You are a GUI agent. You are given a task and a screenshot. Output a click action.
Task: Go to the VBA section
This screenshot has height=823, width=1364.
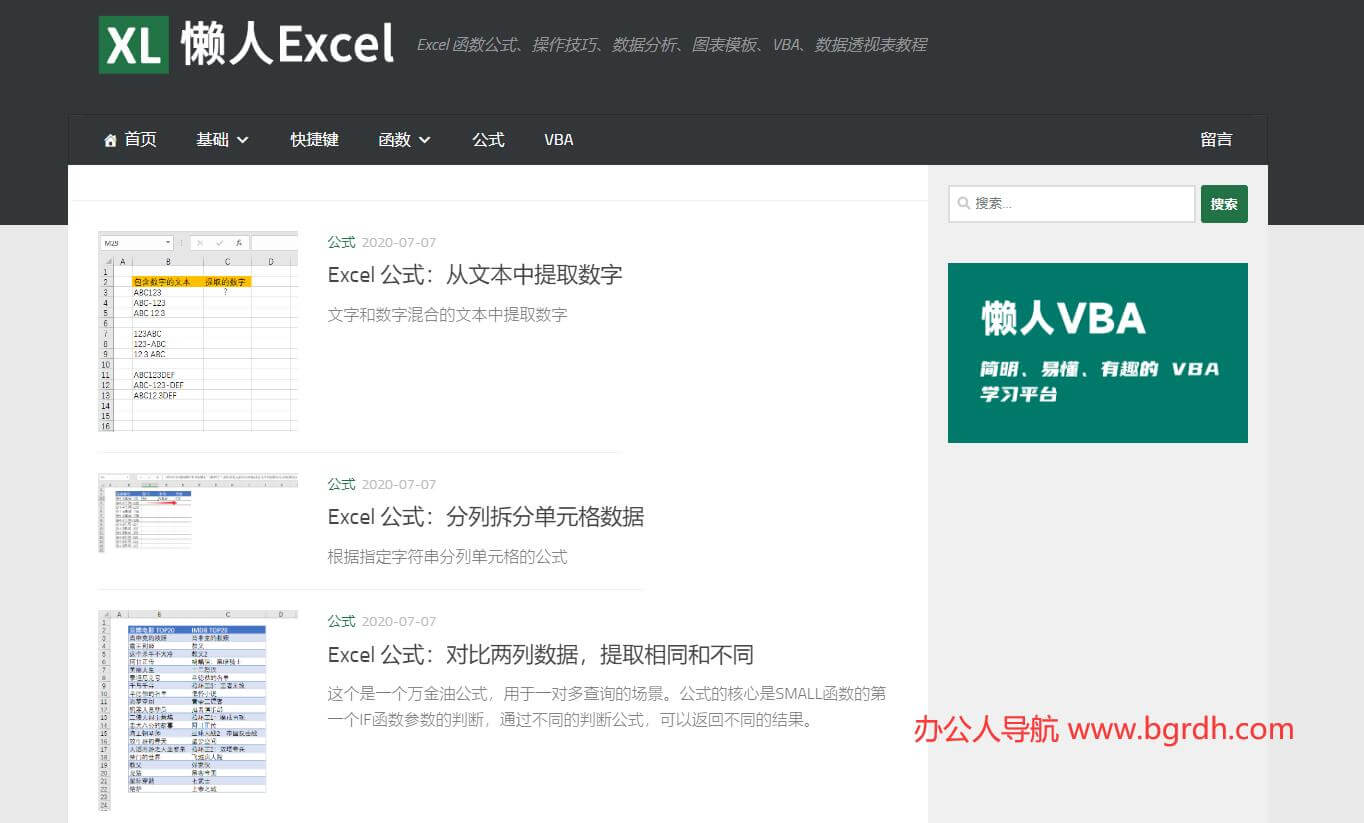[x=558, y=140]
